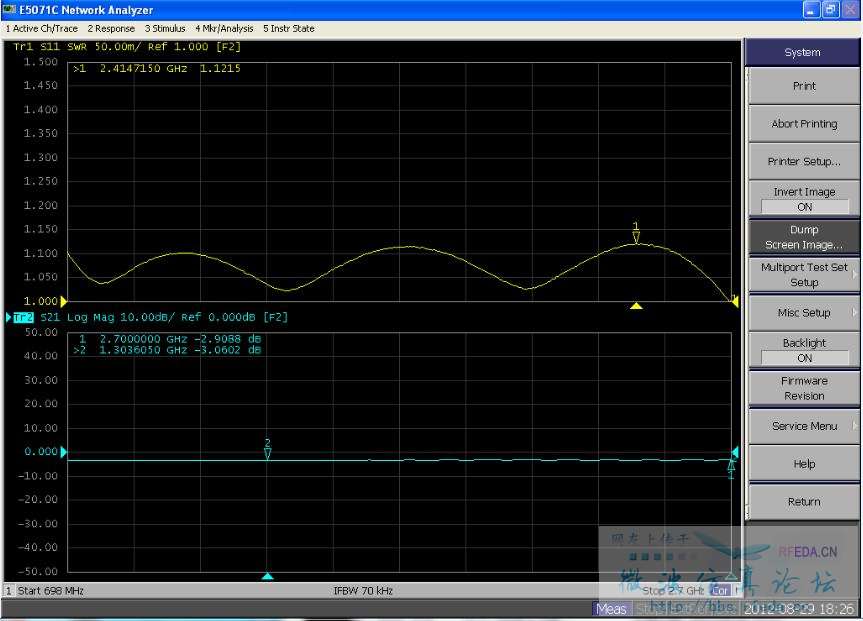This screenshot has width=863, height=621.
Task: Click the yellow reference position arrow at the left of 1.000
Action: point(63,301)
